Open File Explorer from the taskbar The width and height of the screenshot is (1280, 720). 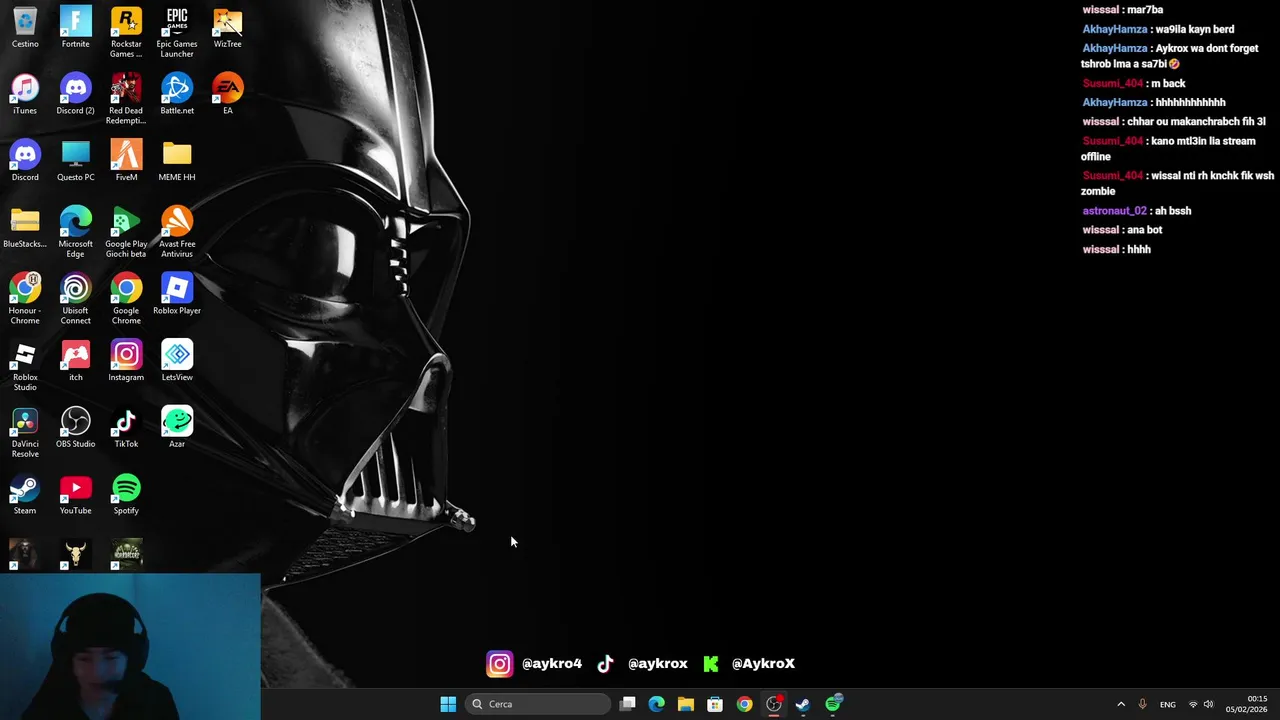[x=686, y=704]
